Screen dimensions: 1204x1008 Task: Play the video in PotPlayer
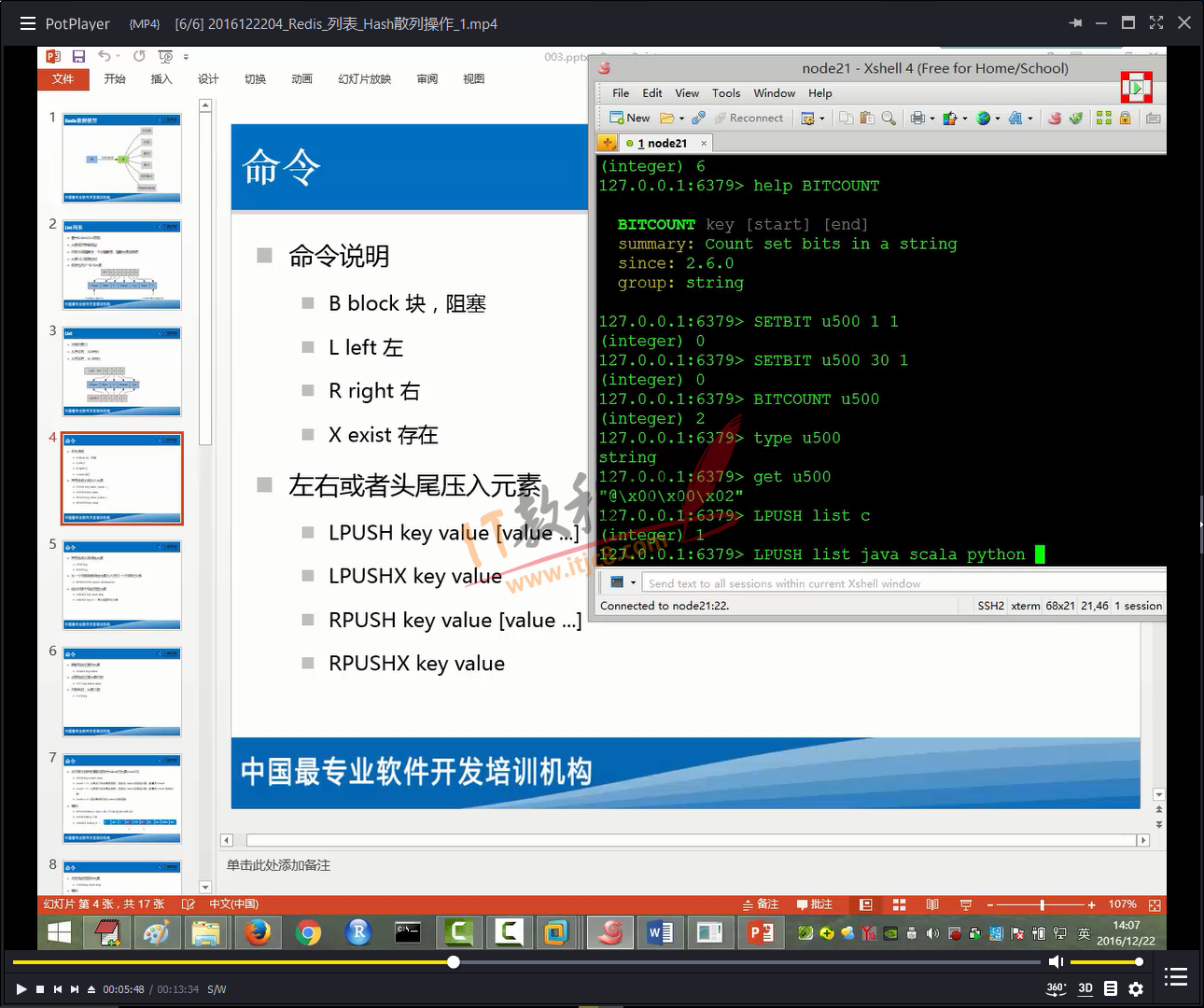tap(21, 989)
